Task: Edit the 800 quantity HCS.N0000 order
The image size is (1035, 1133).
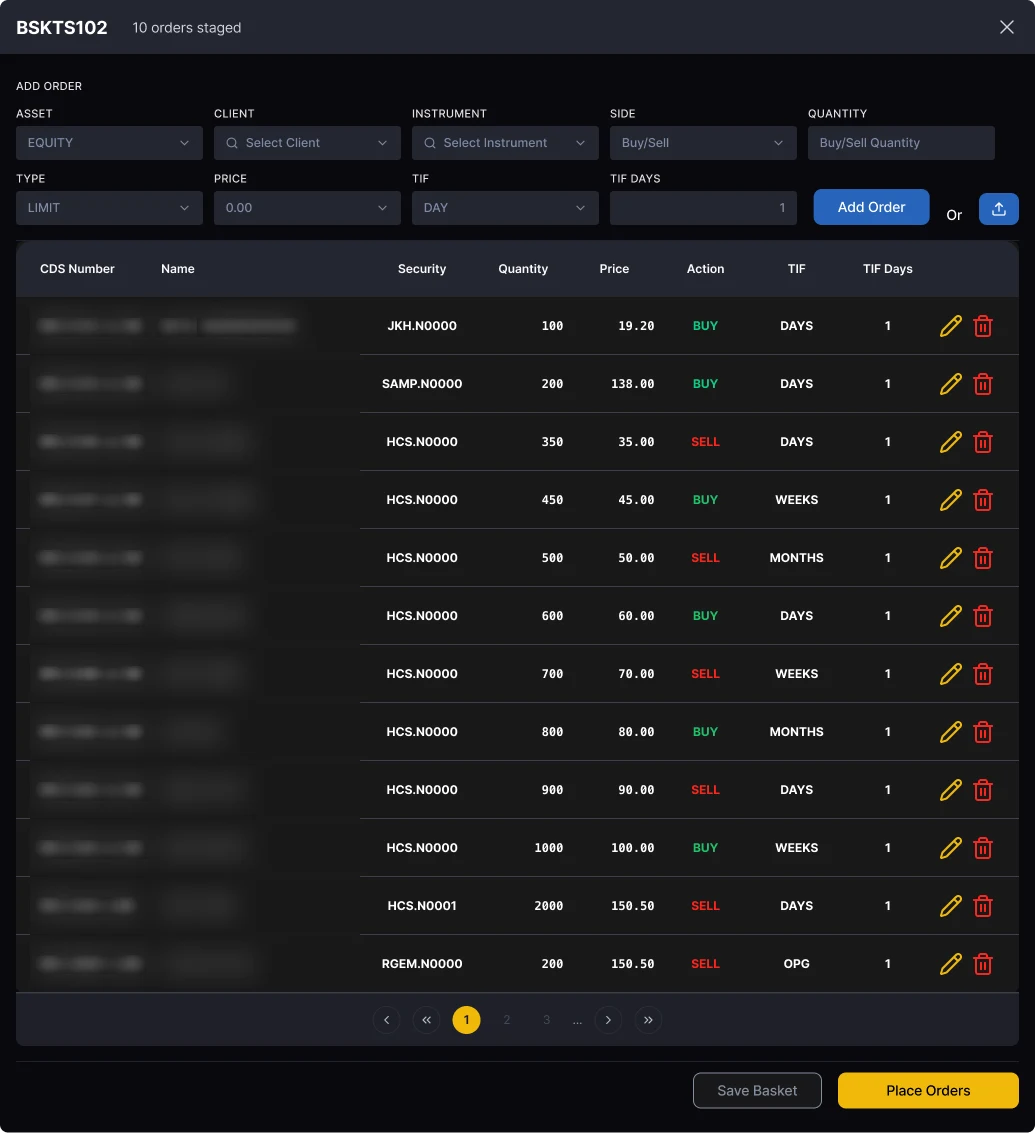Action: point(950,732)
